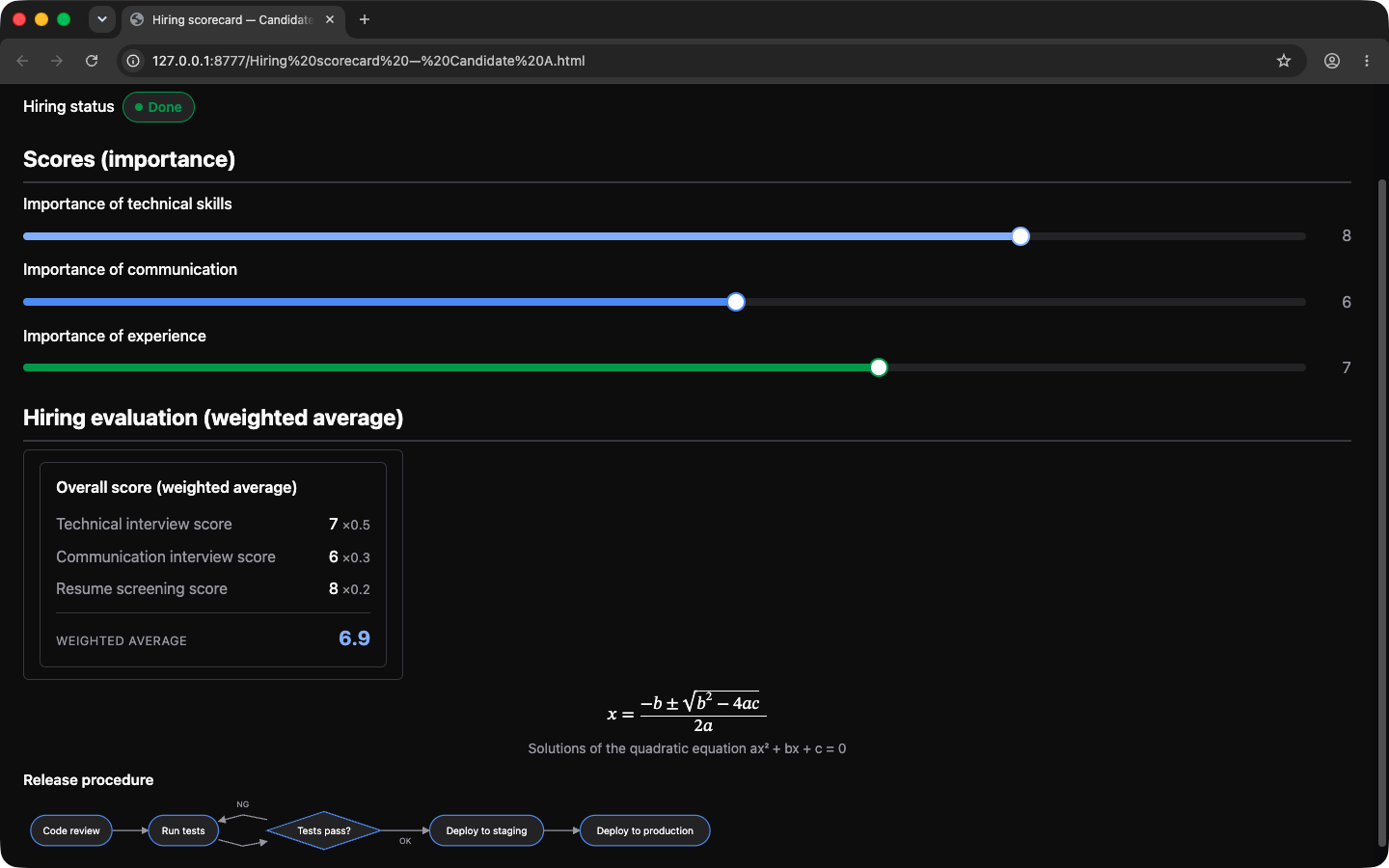
Task: Select the Hiring scorecard tab
Action: tap(231, 19)
